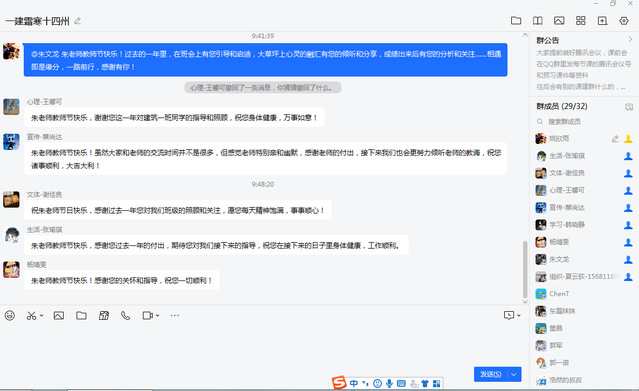The width and height of the screenshot is (639, 391).
Task: Open send button options dropdown arrow
Action: point(514,374)
